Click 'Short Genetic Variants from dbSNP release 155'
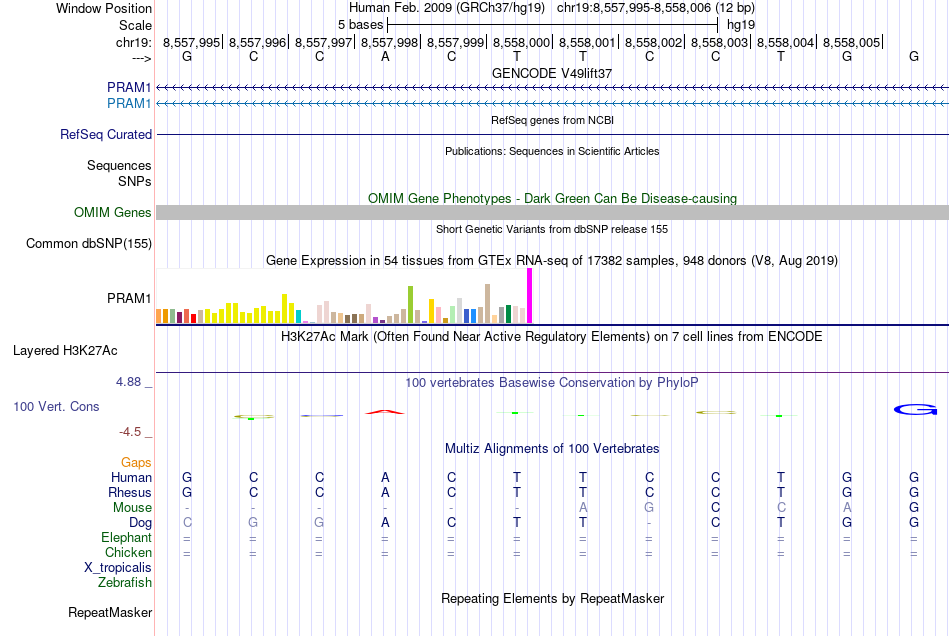 (552, 230)
